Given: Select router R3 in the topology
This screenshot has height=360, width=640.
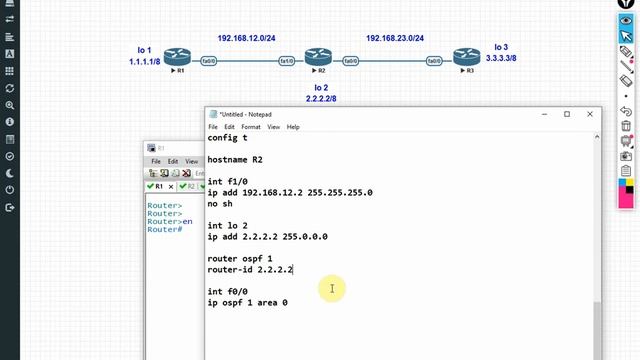Looking at the screenshot, I should coord(467,57).
